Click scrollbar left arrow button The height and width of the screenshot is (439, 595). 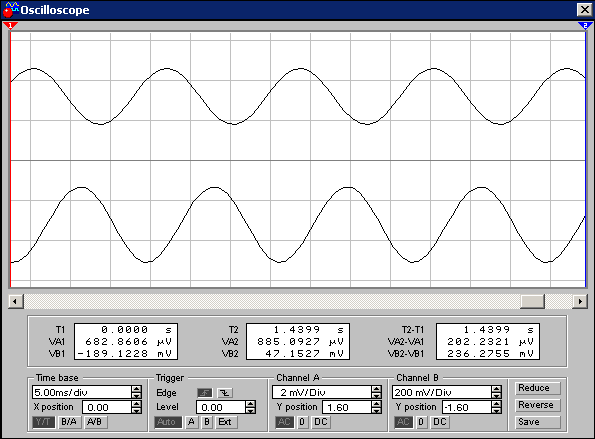[15, 302]
